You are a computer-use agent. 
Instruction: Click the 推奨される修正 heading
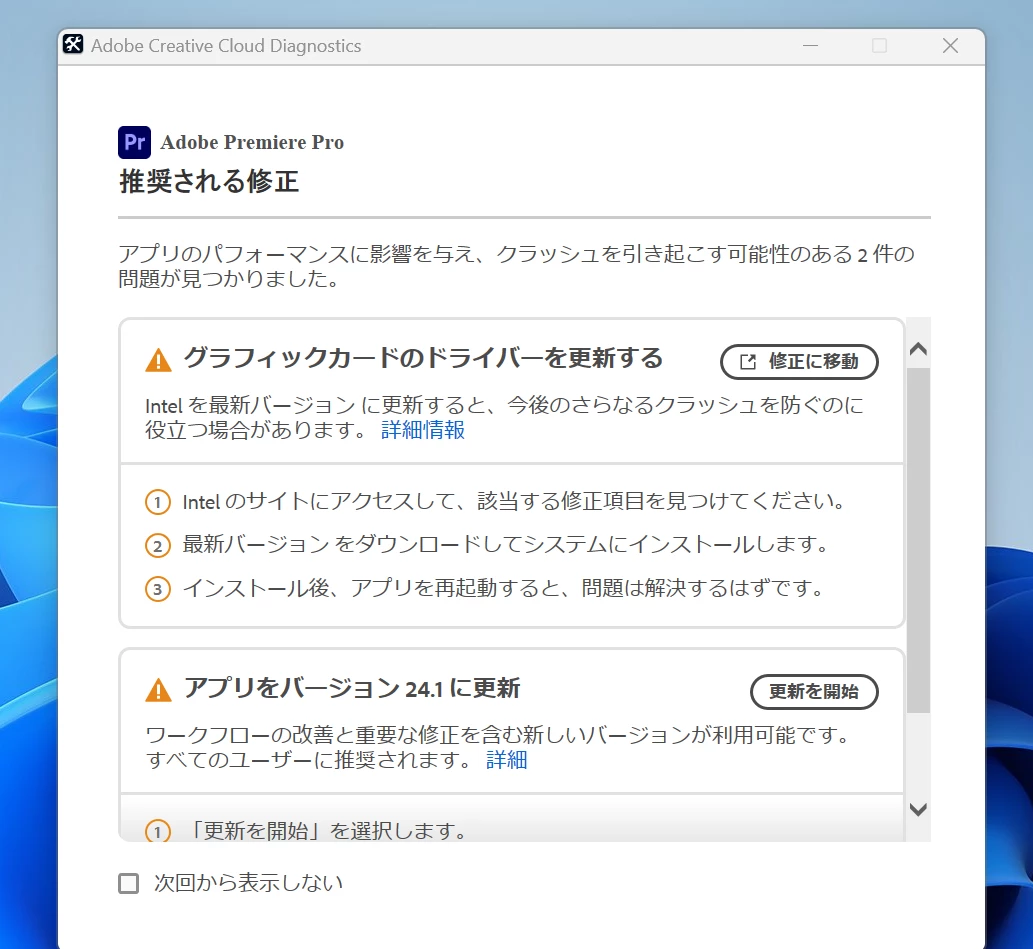pos(209,181)
